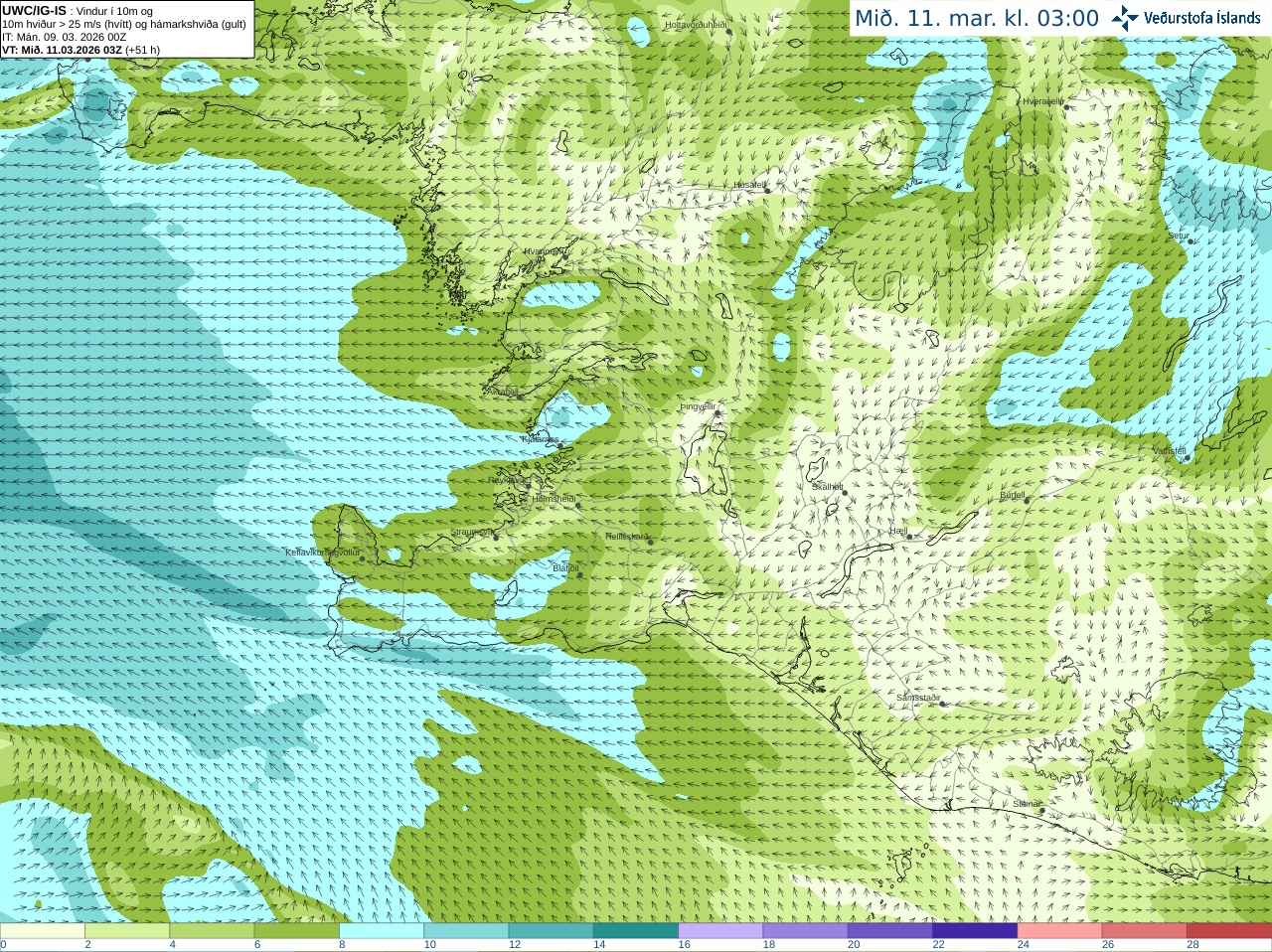
Task: Select the 4–6 m/s green legend swatch
Action: pyautogui.click(x=212, y=931)
